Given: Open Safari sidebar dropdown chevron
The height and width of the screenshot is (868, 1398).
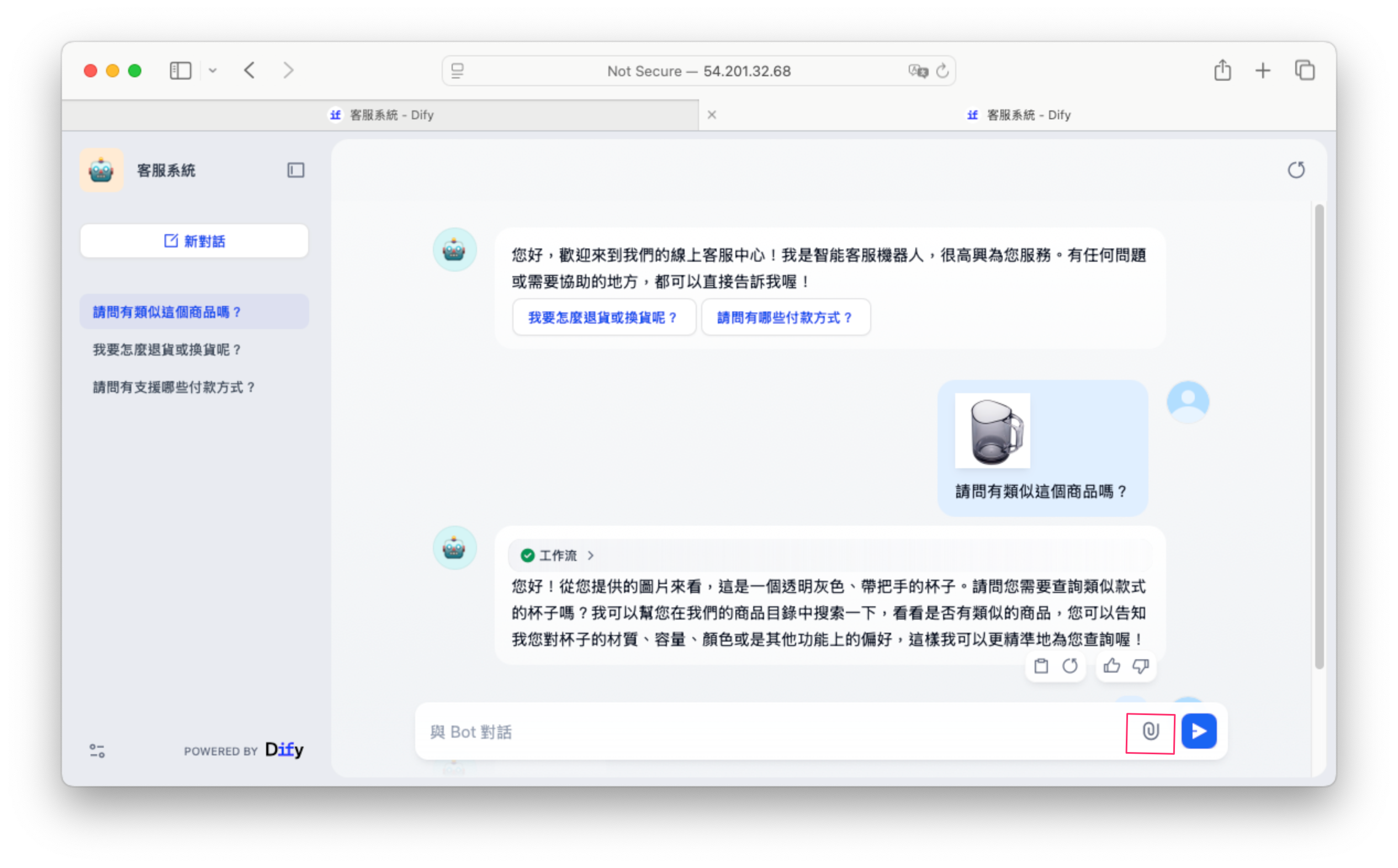Looking at the screenshot, I should (213, 71).
